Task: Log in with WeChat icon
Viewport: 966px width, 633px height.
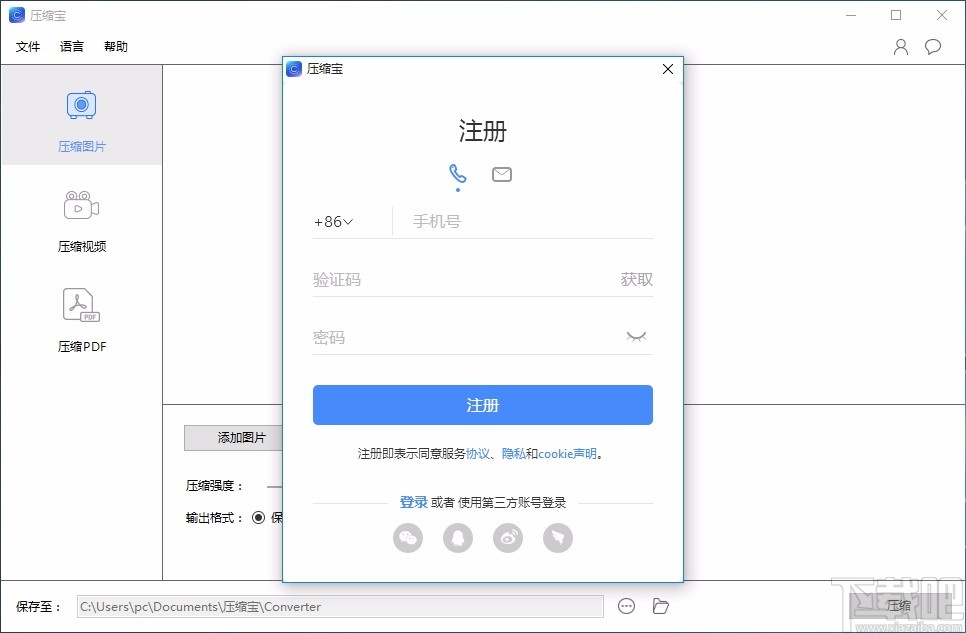Action: pos(408,538)
